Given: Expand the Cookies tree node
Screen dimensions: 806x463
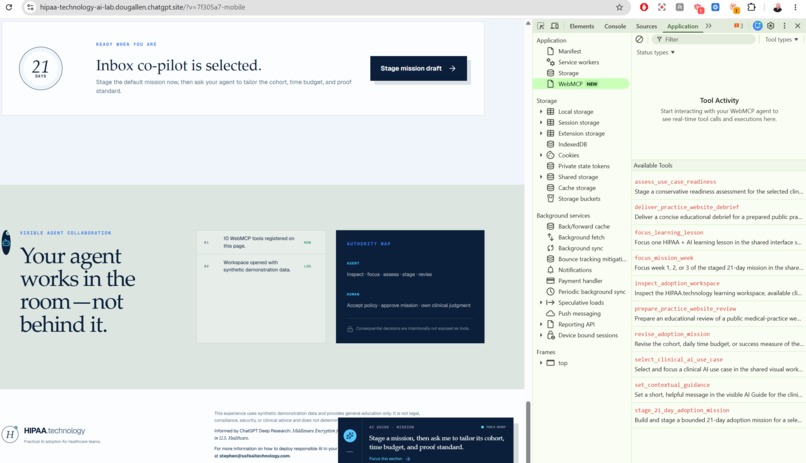Looking at the screenshot, I should (541, 155).
